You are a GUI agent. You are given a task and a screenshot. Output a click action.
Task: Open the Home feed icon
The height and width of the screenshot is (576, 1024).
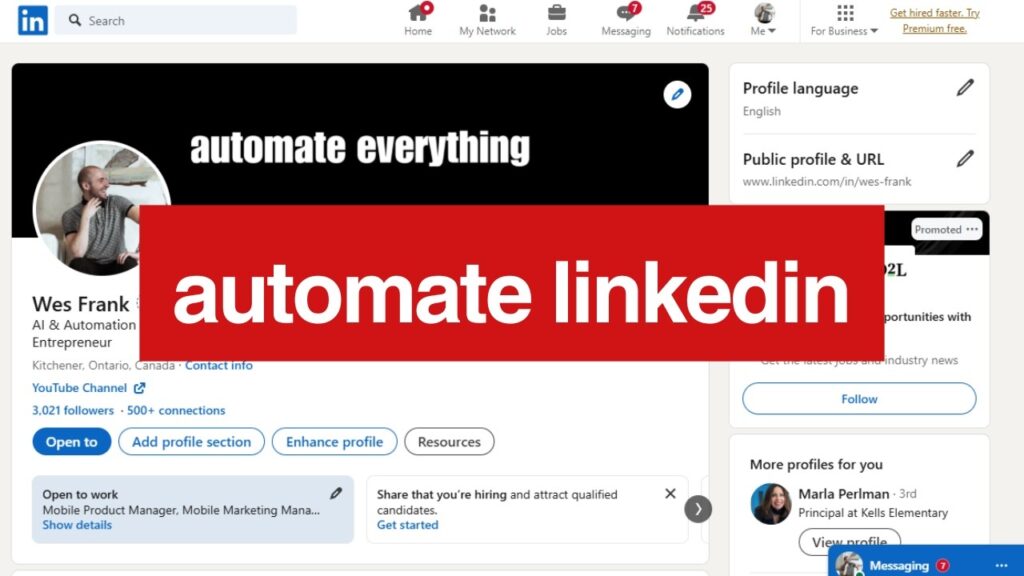tap(418, 14)
